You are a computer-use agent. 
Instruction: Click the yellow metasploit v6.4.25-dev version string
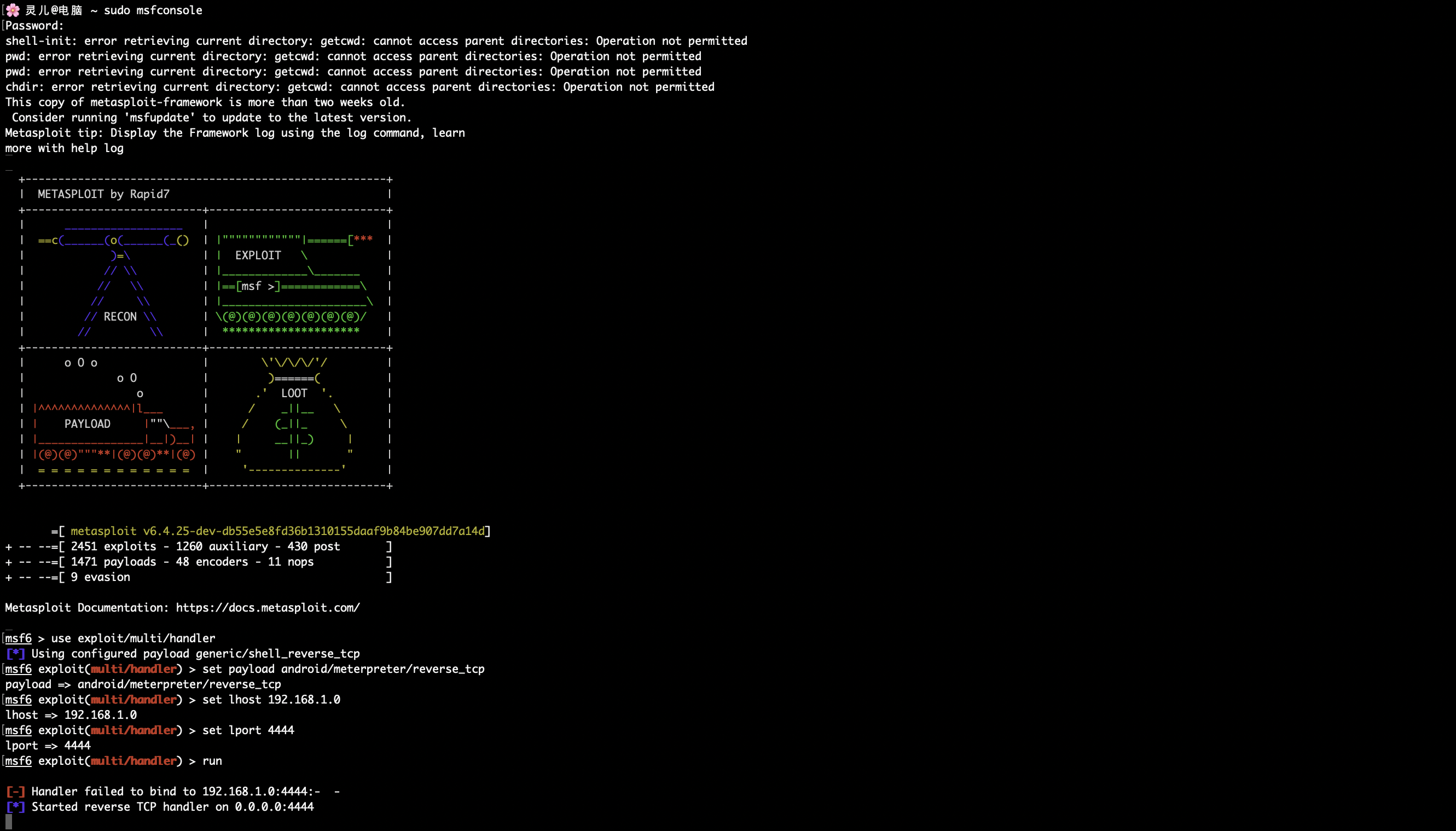point(277,531)
